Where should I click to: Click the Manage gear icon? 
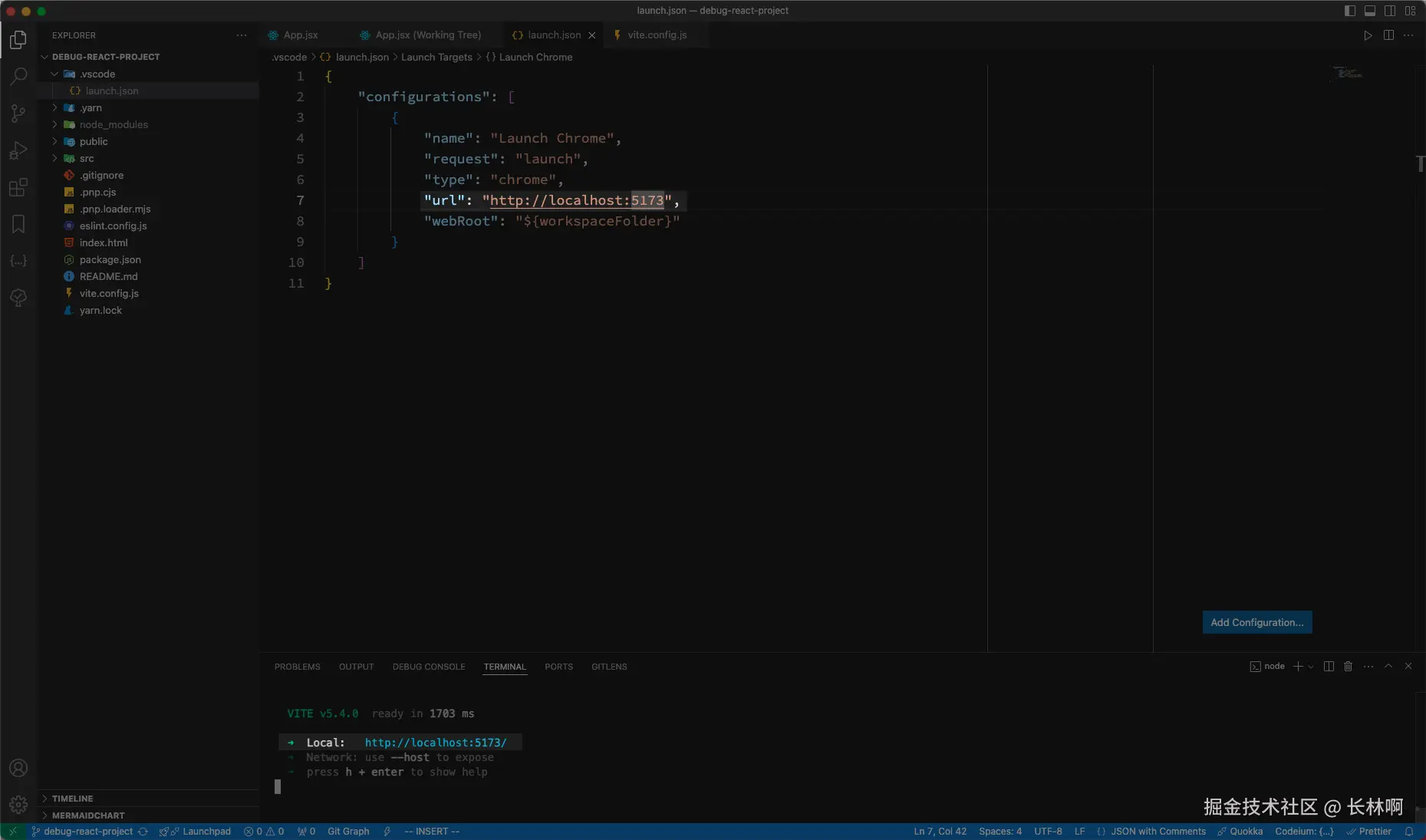point(18,805)
